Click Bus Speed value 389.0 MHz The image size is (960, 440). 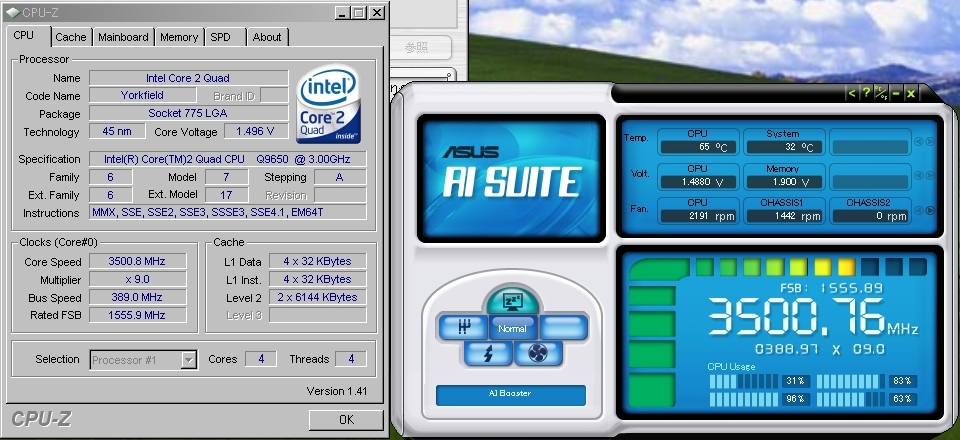point(138,297)
